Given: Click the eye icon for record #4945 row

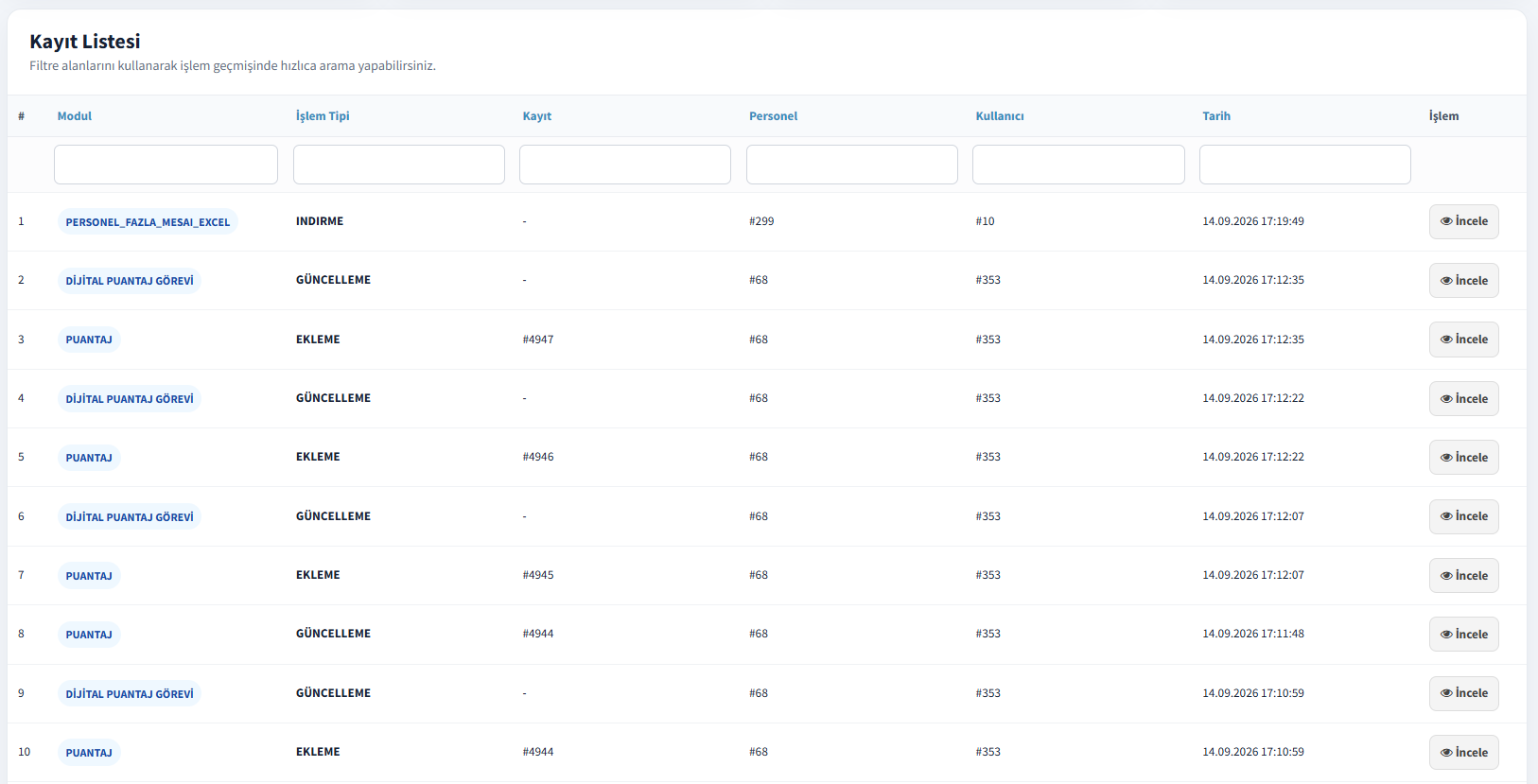Looking at the screenshot, I should (x=1446, y=576).
